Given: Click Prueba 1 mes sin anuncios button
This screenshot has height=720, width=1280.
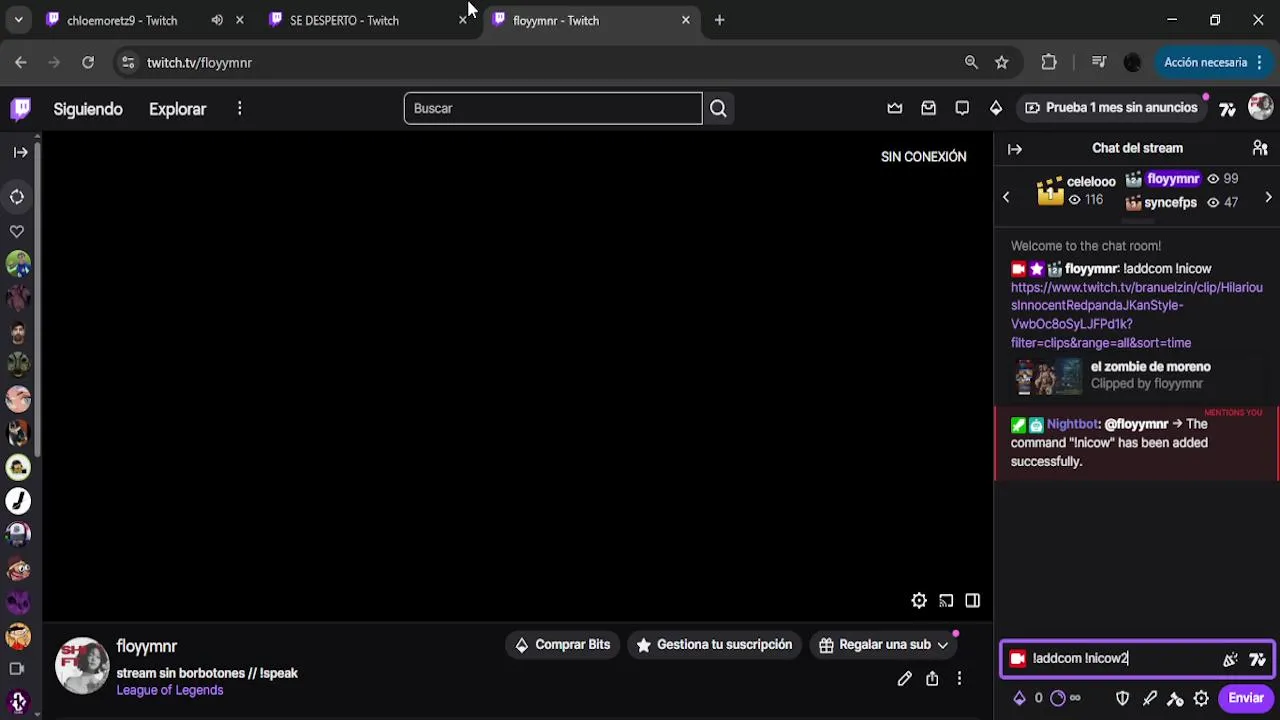Looking at the screenshot, I should (1111, 108).
